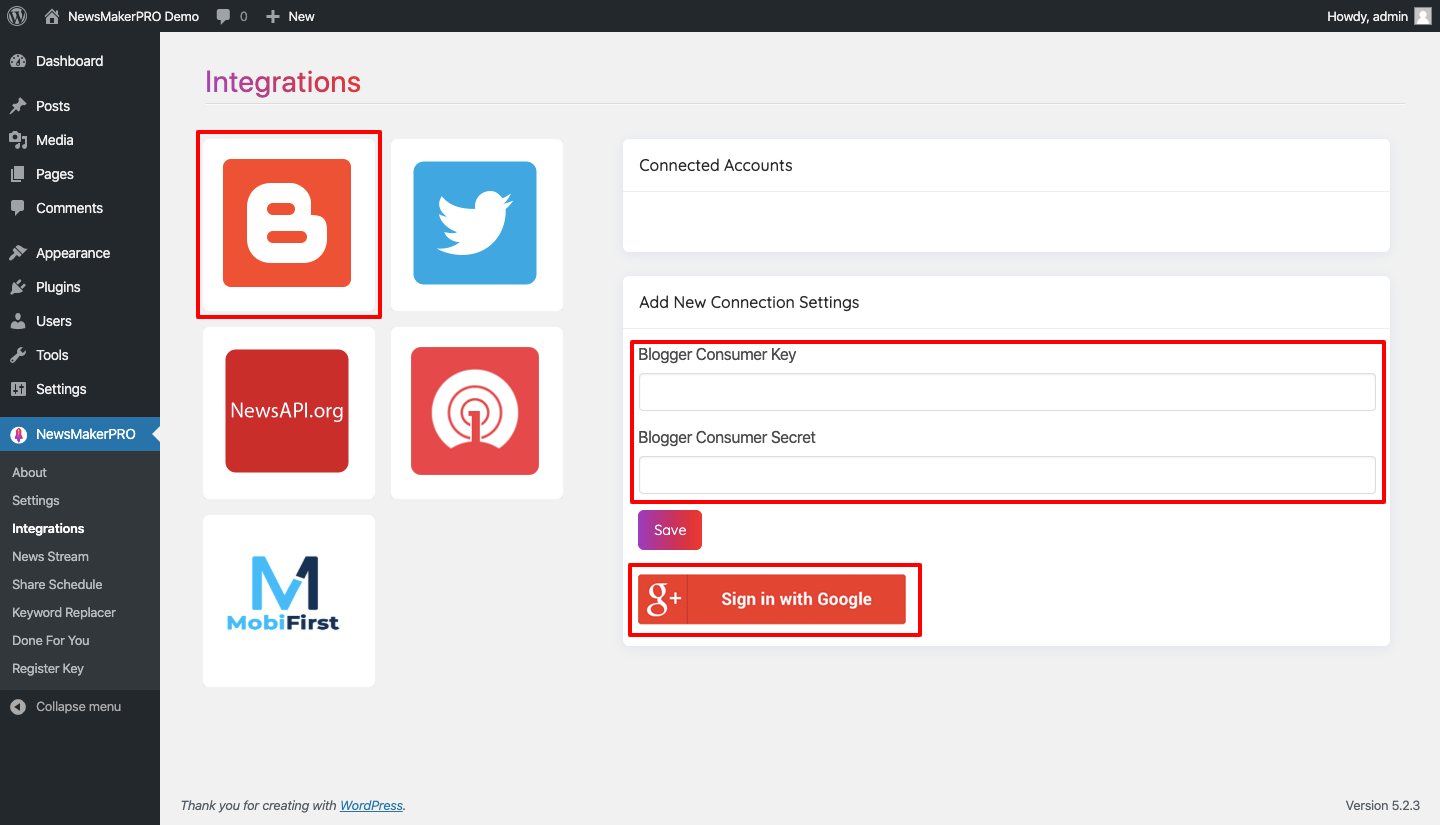Click the Pages icon in sidebar

click(18, 174)
